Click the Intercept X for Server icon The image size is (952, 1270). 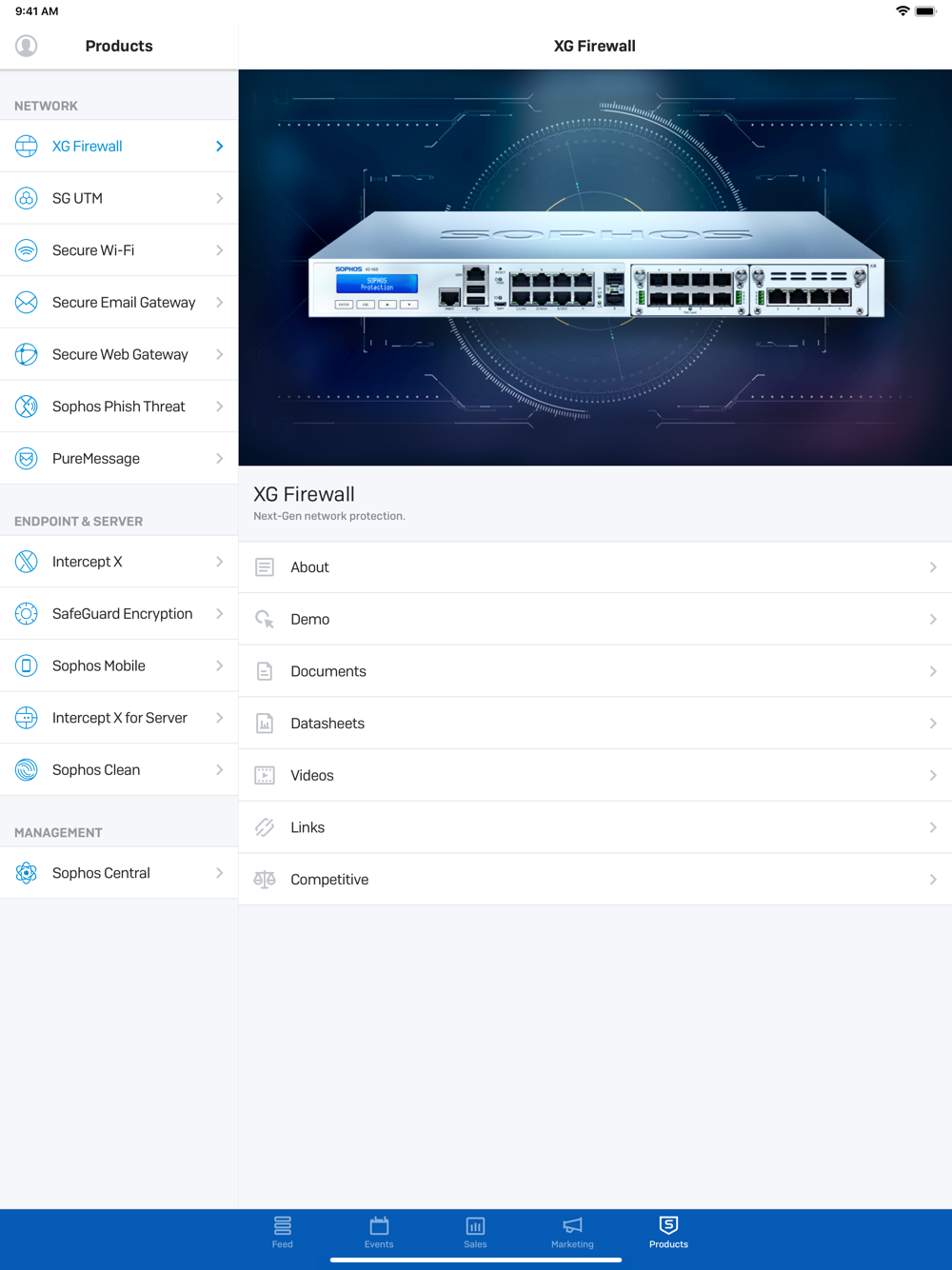(27, 718)
